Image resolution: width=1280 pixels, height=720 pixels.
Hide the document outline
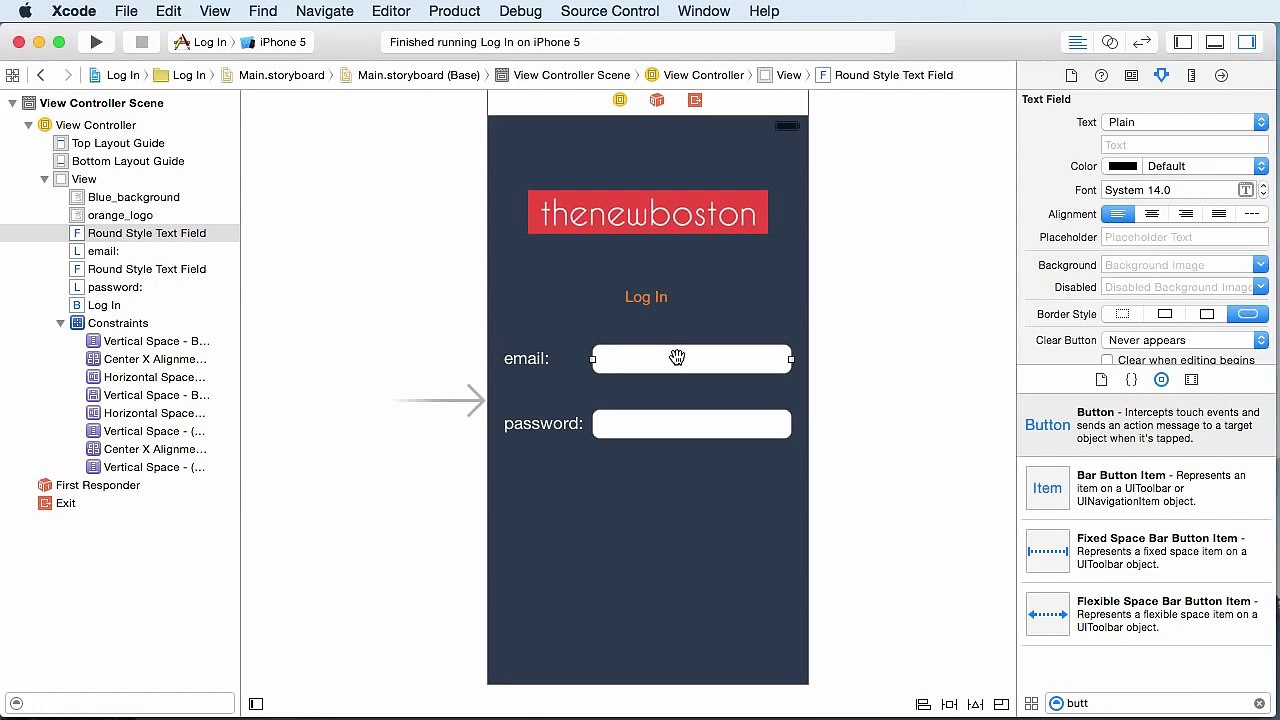click(x=256, y=704)
